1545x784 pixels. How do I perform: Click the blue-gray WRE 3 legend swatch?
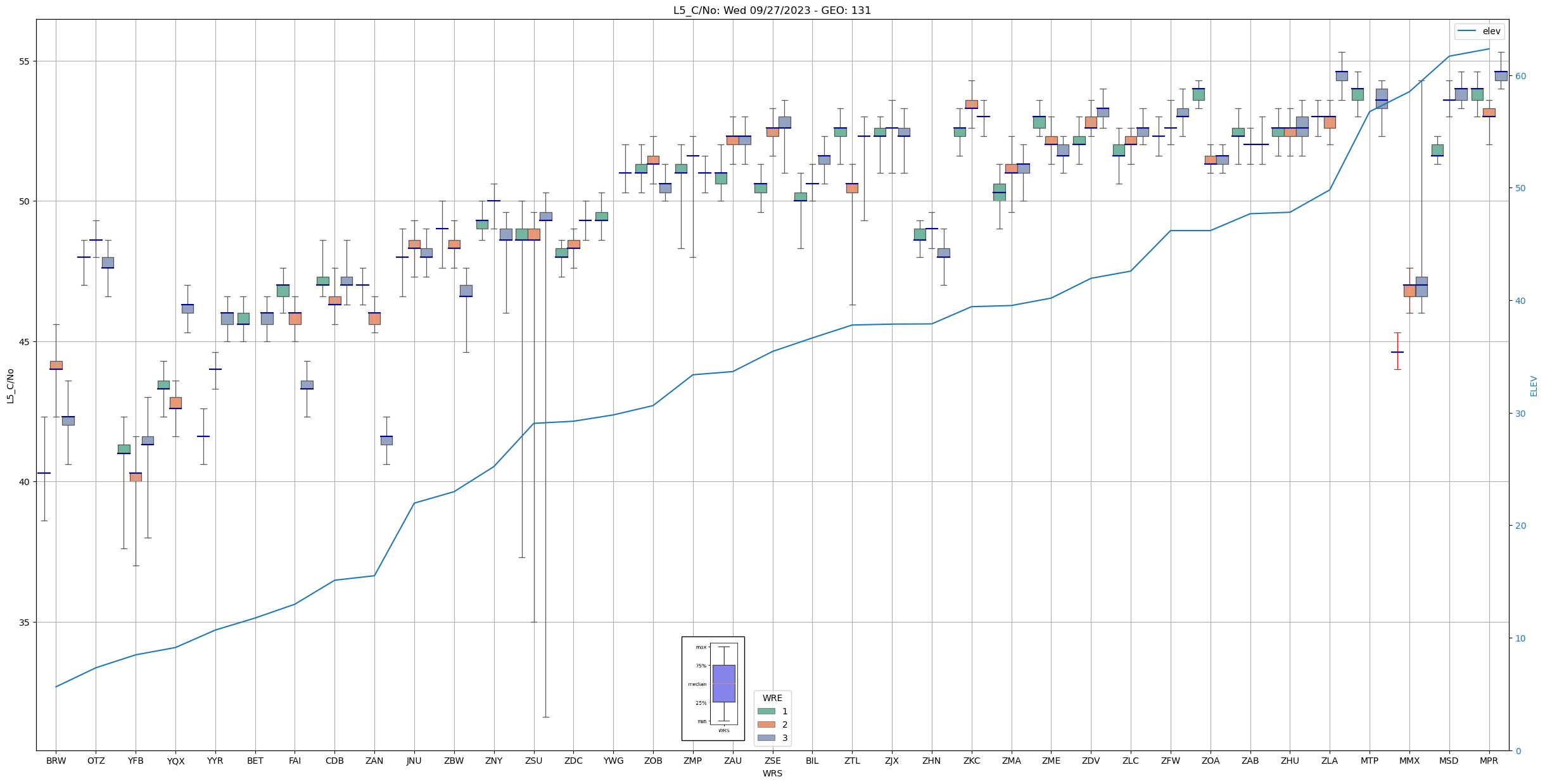766,738
